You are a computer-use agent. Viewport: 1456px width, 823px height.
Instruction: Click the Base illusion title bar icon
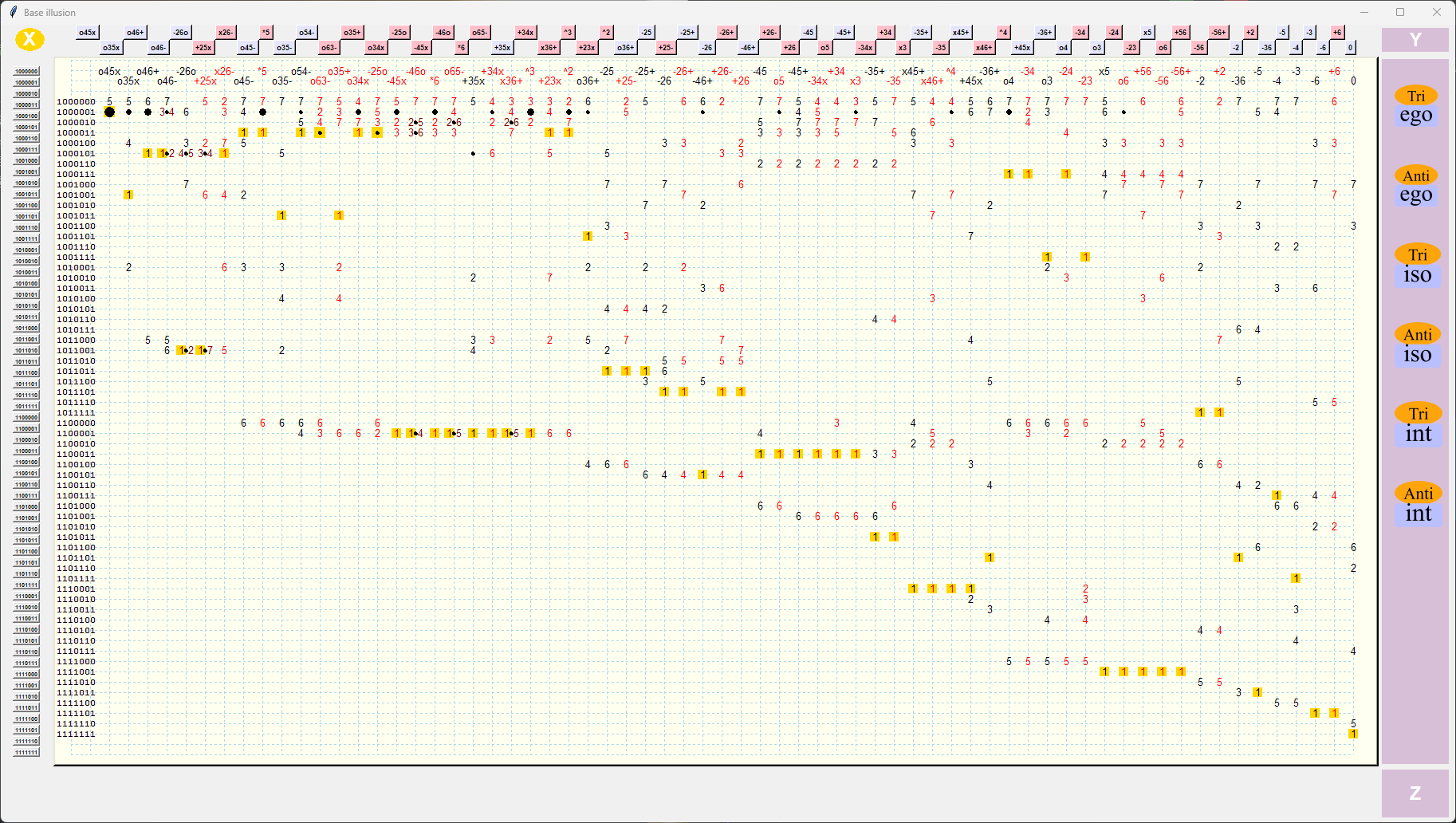pyautogui.click(x=11, y=12)
